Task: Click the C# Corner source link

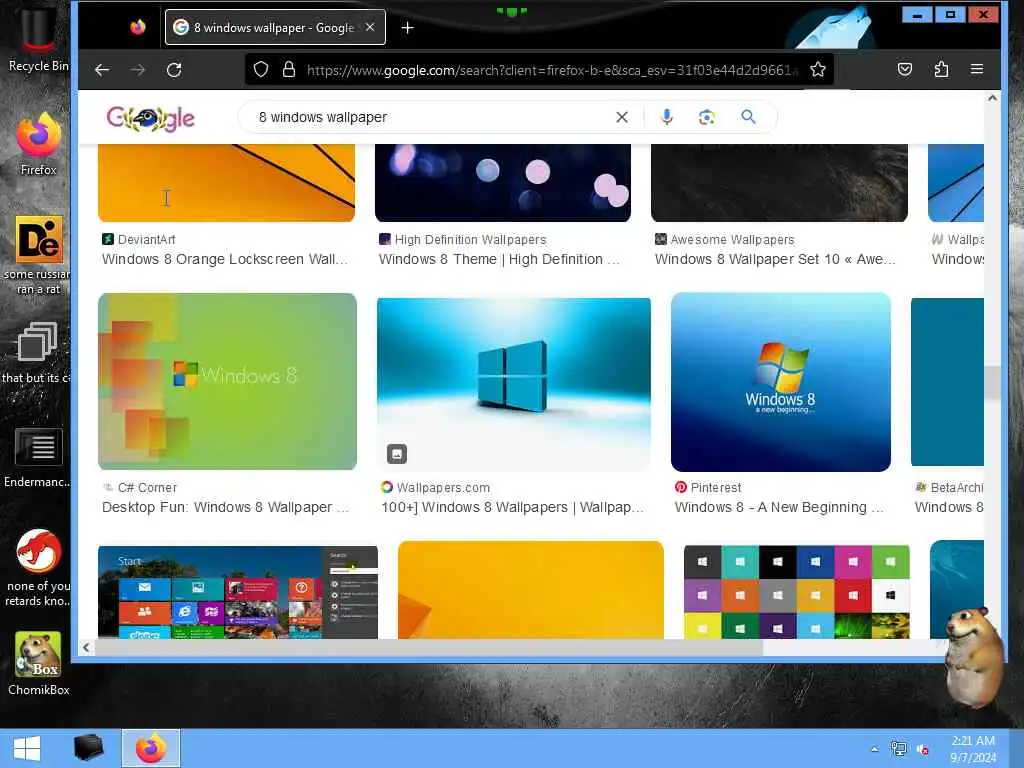Action: click(x=140, y=488)
